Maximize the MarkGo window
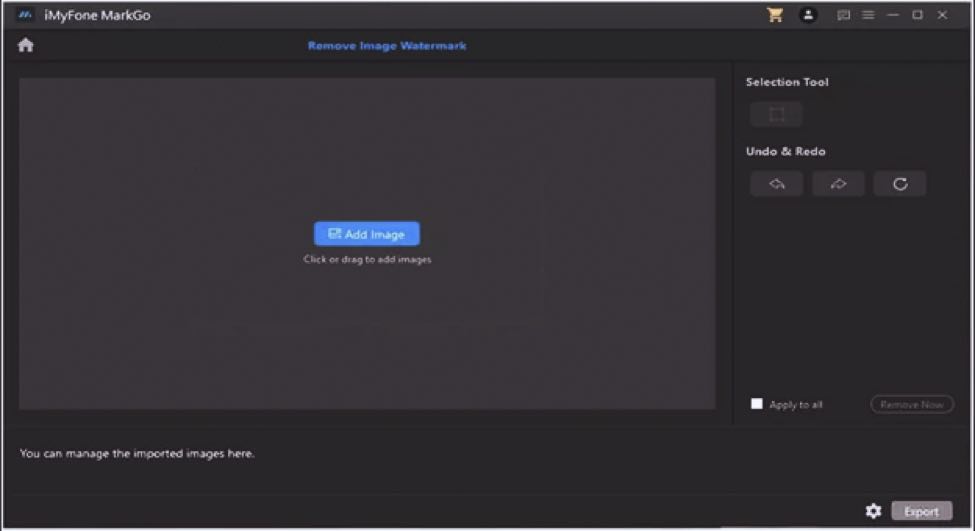The width and height of the screenshot is (975, 531). tap(917, 15)
